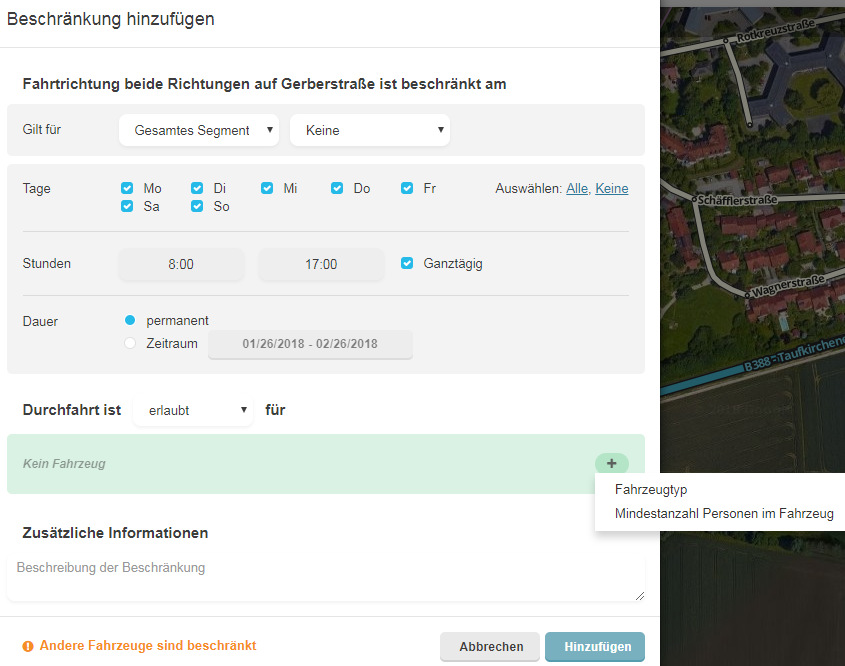845x666 pixels.
Task: Click the Andere Fahrzeuge sind beschränkt notice
Action: [148, 646]
